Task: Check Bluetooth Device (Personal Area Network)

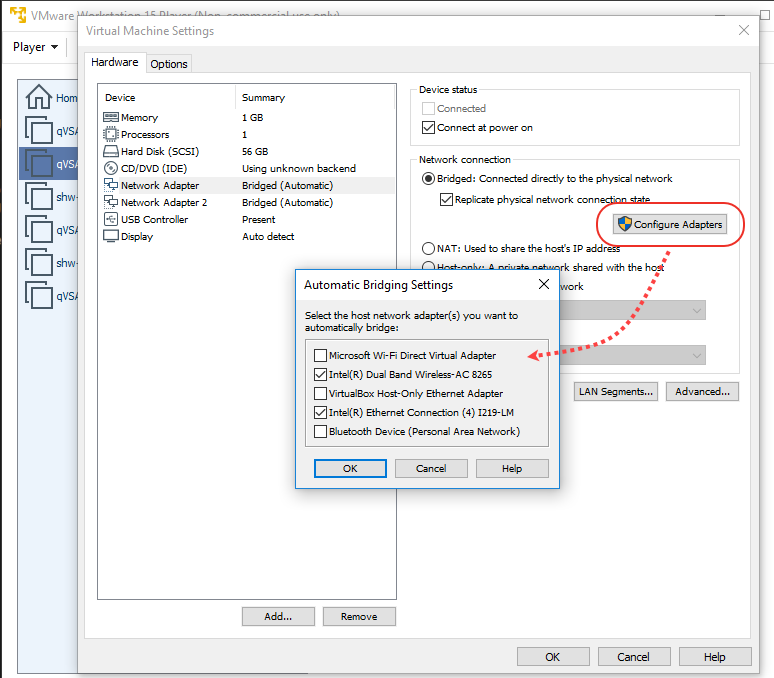Action: click(320, 431)
